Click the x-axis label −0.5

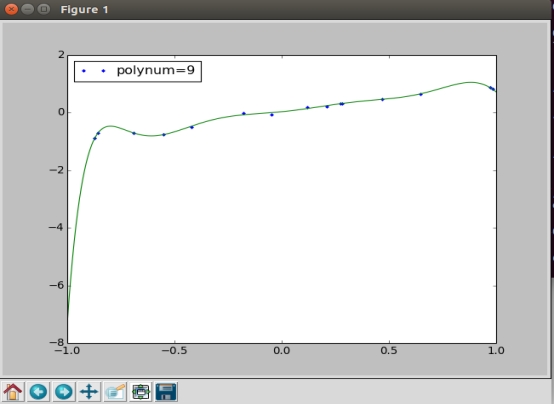(x=175, y=351)
